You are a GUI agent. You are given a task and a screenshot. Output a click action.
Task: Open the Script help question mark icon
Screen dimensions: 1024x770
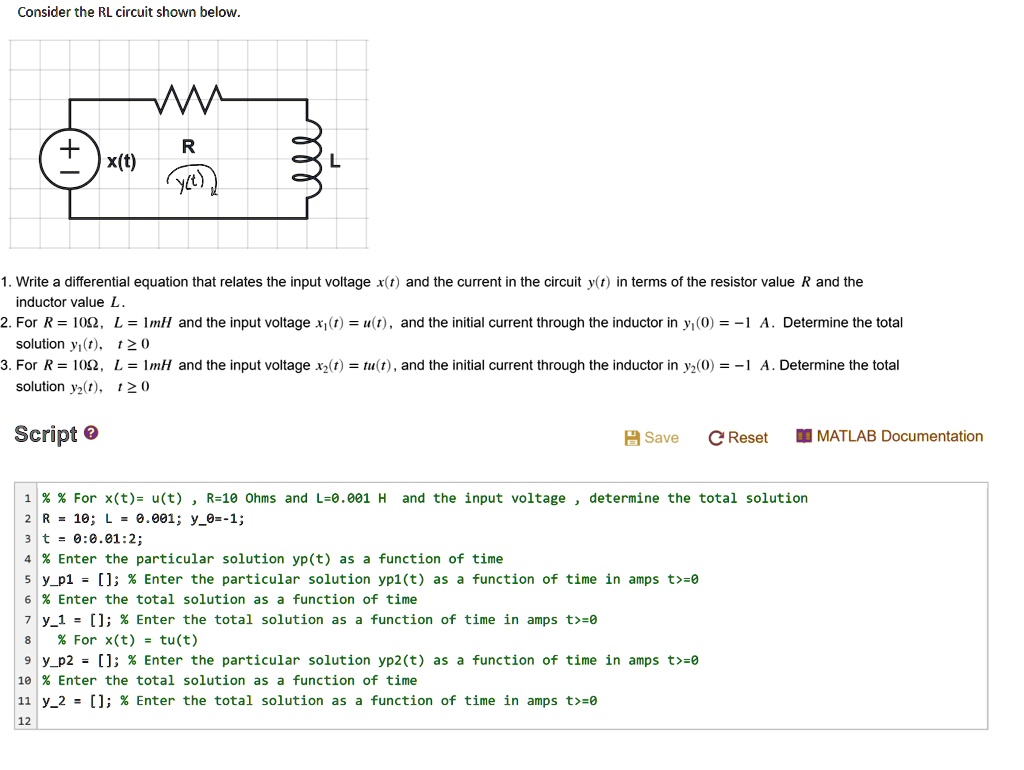(91, 432)
